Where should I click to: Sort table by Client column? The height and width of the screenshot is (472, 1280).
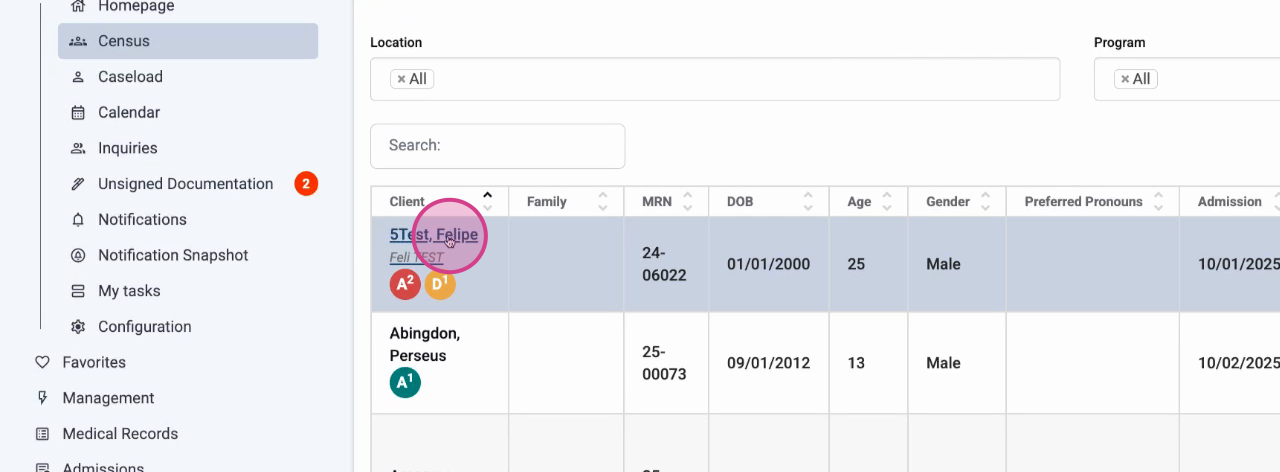pyautogui.click(x=440, y=201)
